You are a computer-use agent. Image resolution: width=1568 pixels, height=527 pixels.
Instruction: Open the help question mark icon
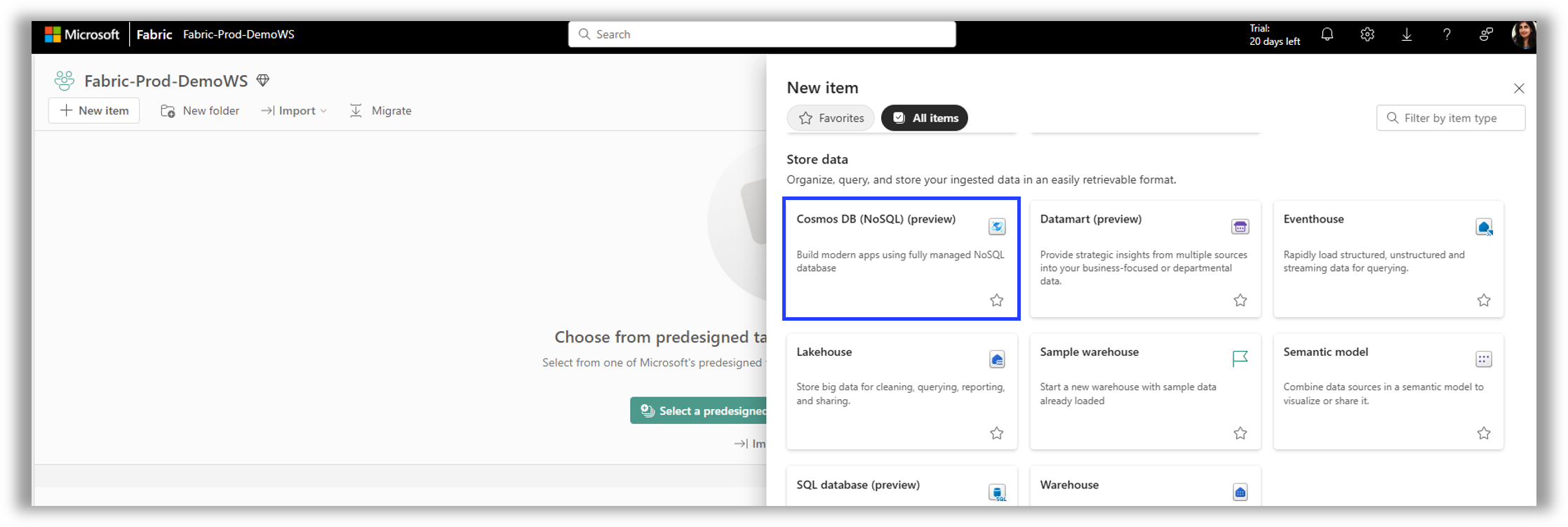1447,34
